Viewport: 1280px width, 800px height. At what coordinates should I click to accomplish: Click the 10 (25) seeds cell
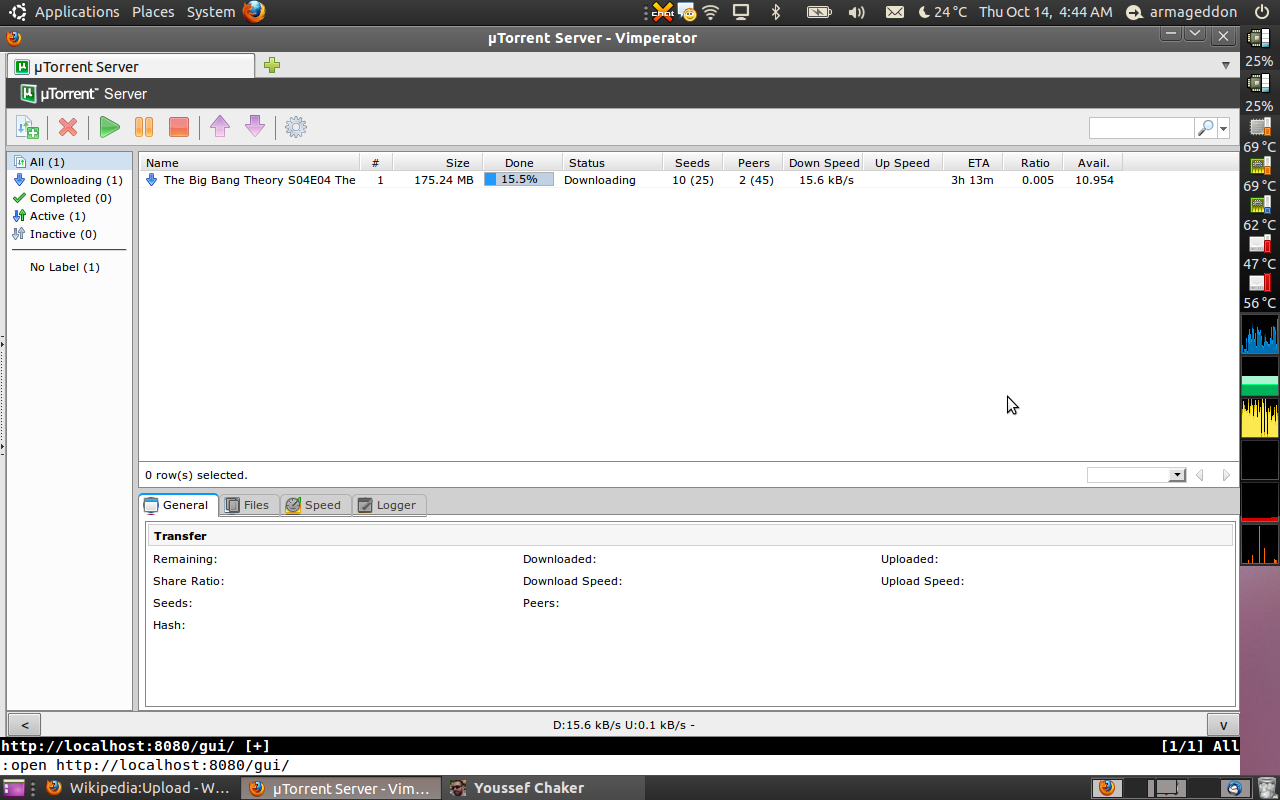pos(693,180)
